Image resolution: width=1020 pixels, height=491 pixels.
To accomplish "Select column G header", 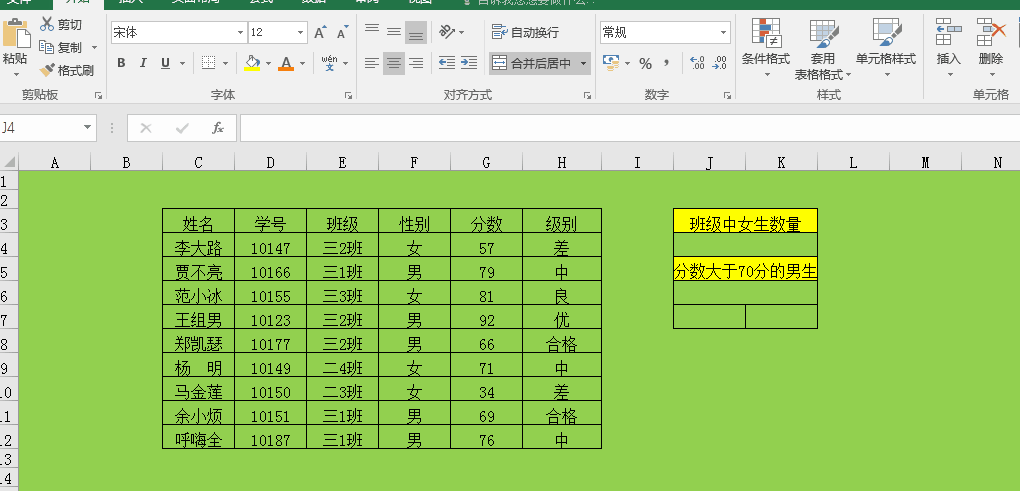I will [x=486, y=163].
